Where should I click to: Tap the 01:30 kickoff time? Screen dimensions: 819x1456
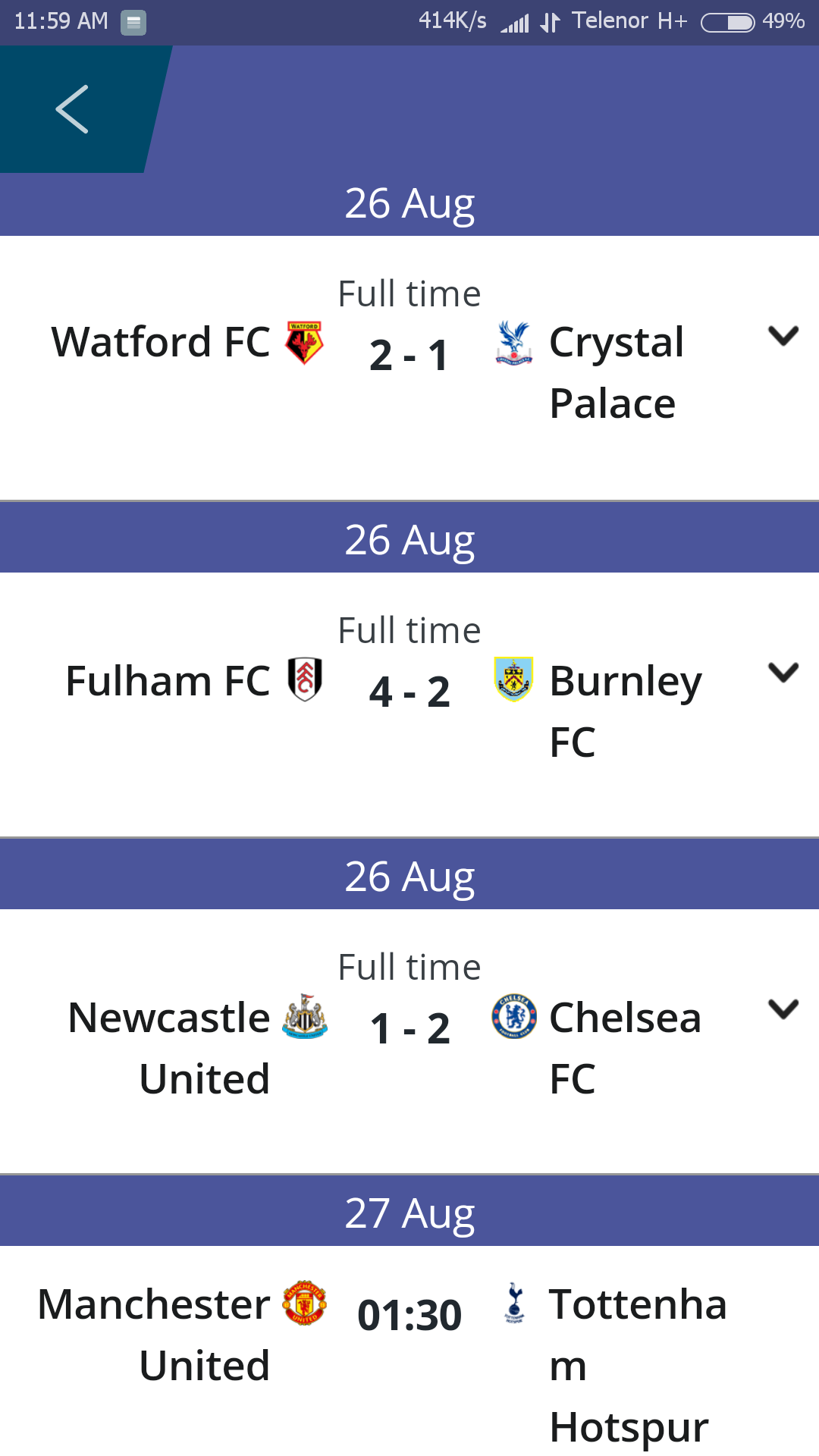pyautogui.click(x=409, y=1315)
